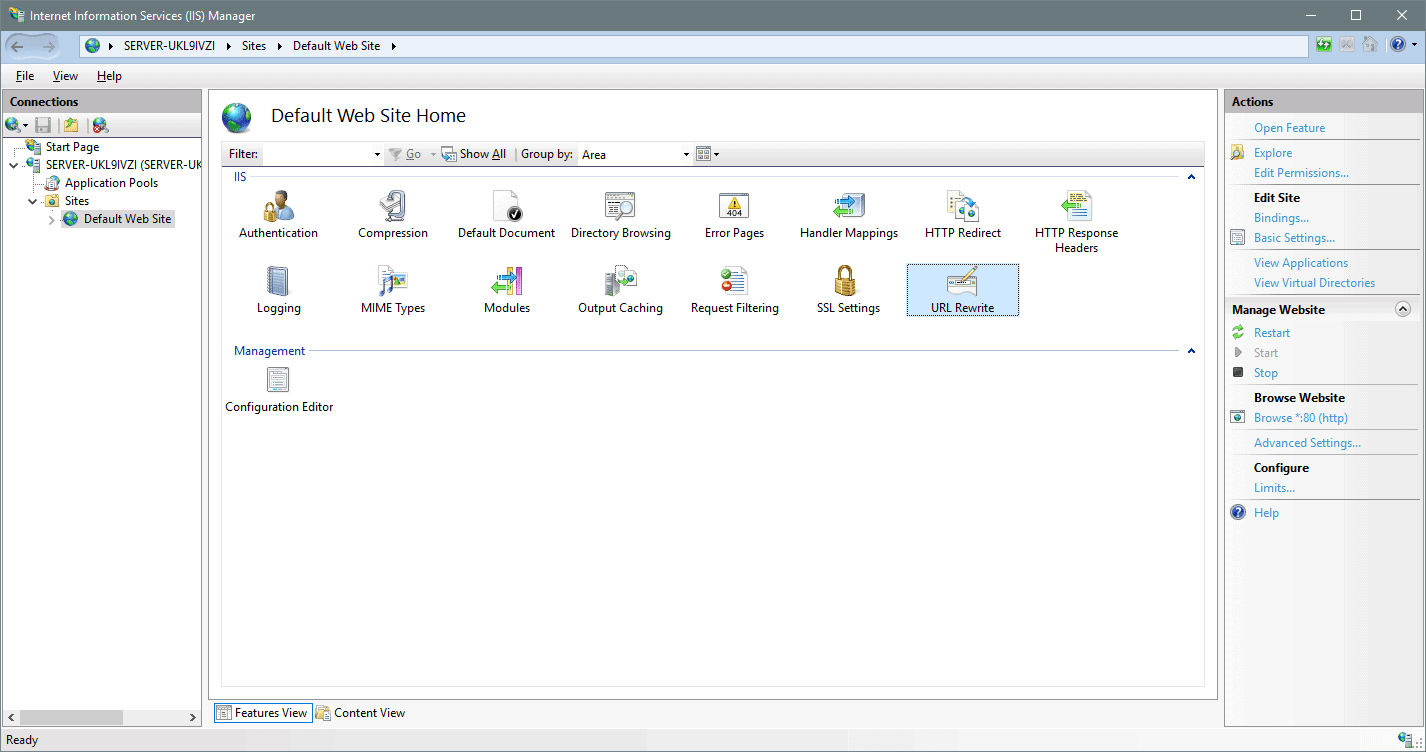The image size is (1426, 752).
Task: Click the status bar network icon
Action: 1406,740
